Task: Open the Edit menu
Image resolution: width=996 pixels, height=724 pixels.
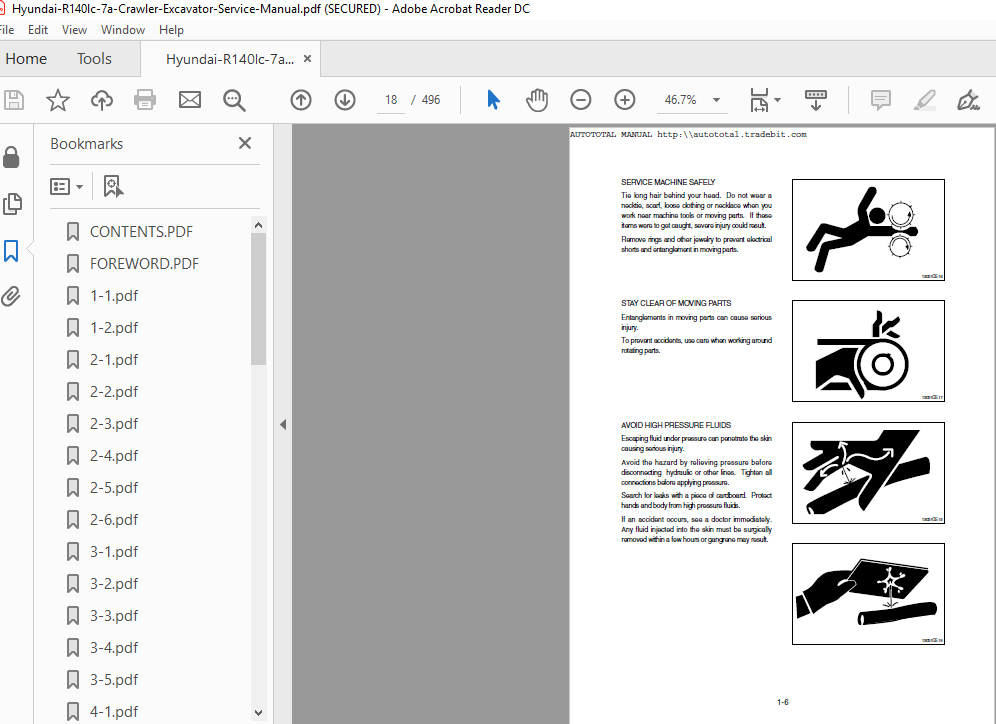Action: click(x=38, y=30)
